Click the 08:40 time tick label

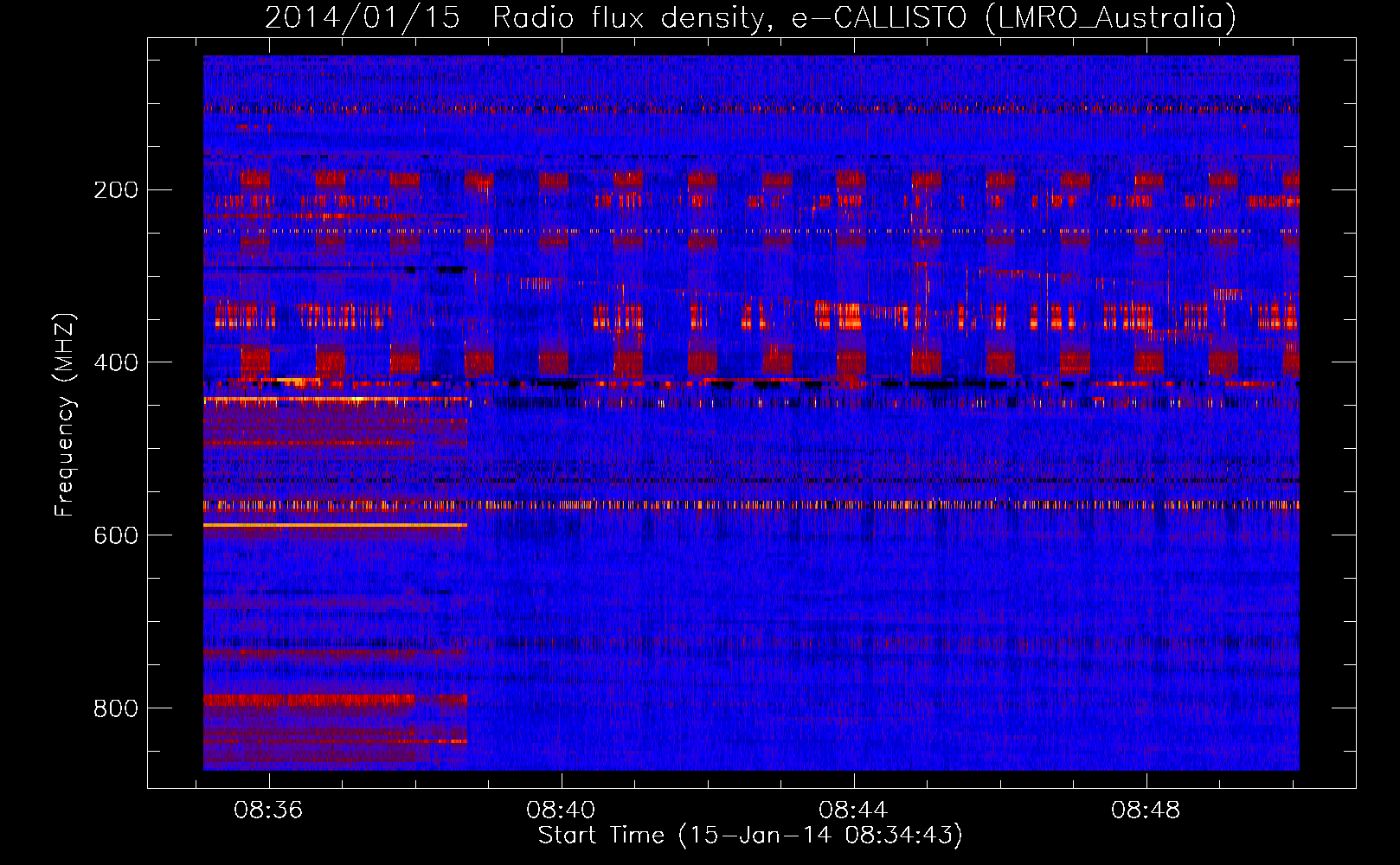tap(561, 811)
